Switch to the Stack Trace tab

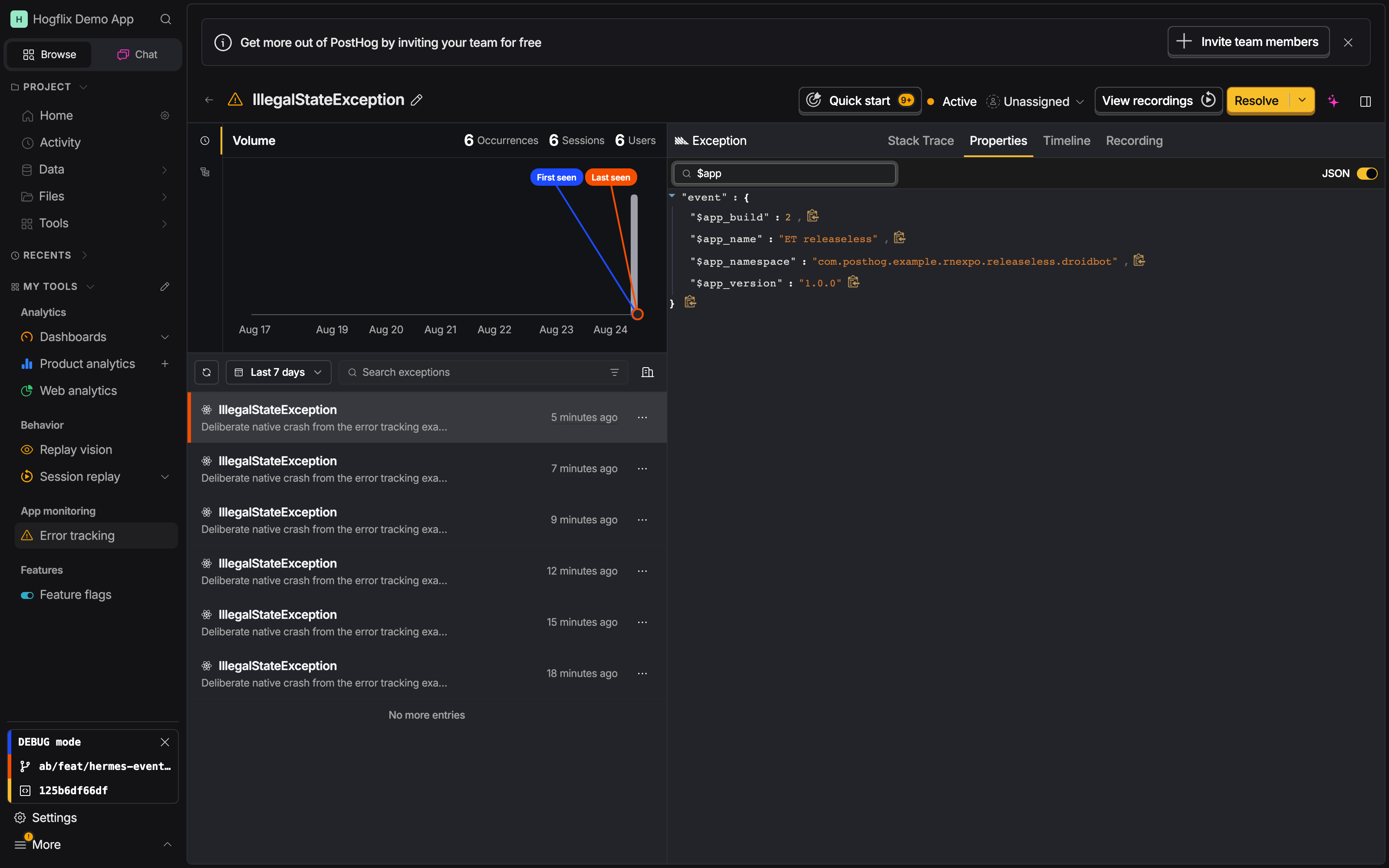(920, 141)
